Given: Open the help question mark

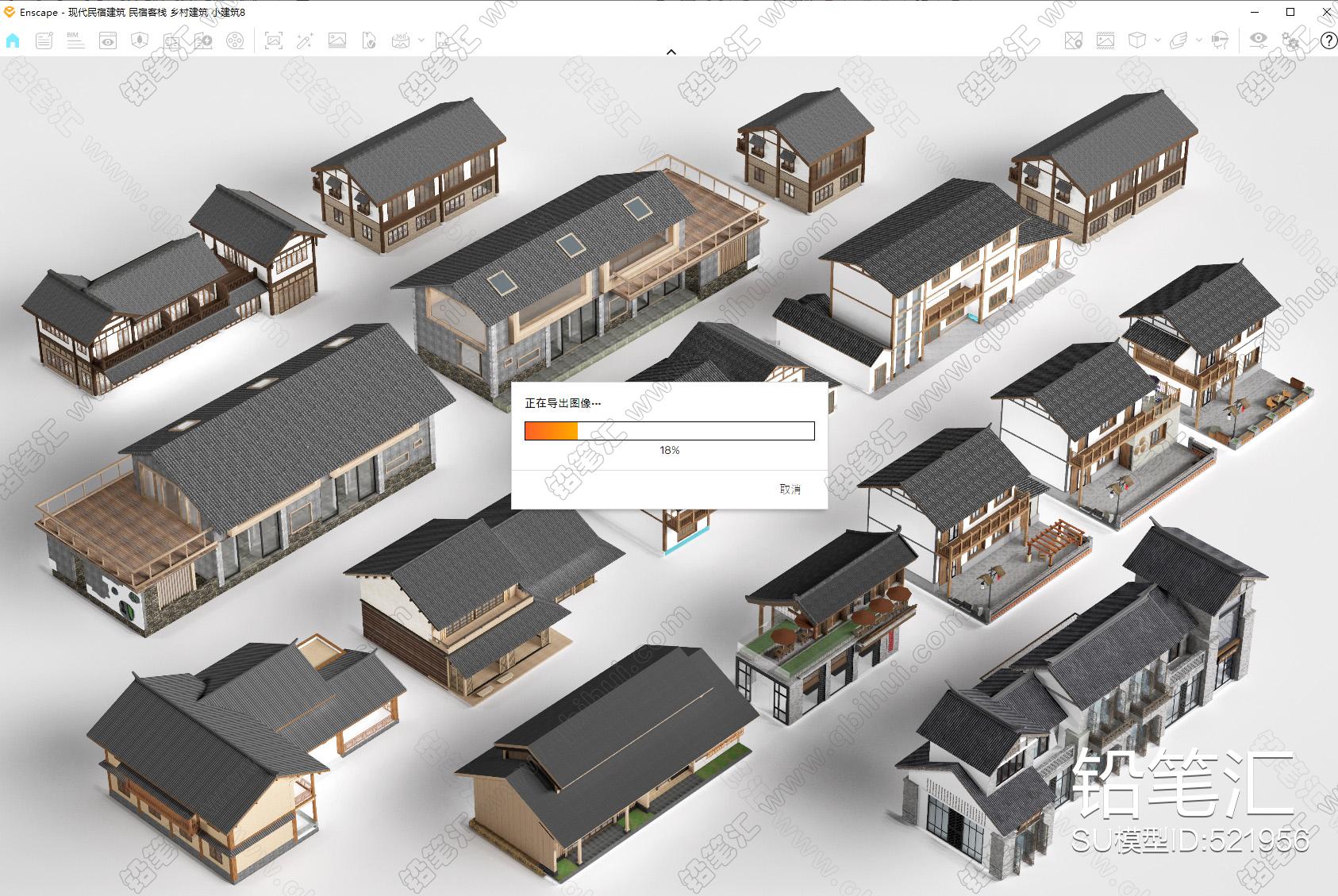Looking at the screenshot, I should [1328, 40].
